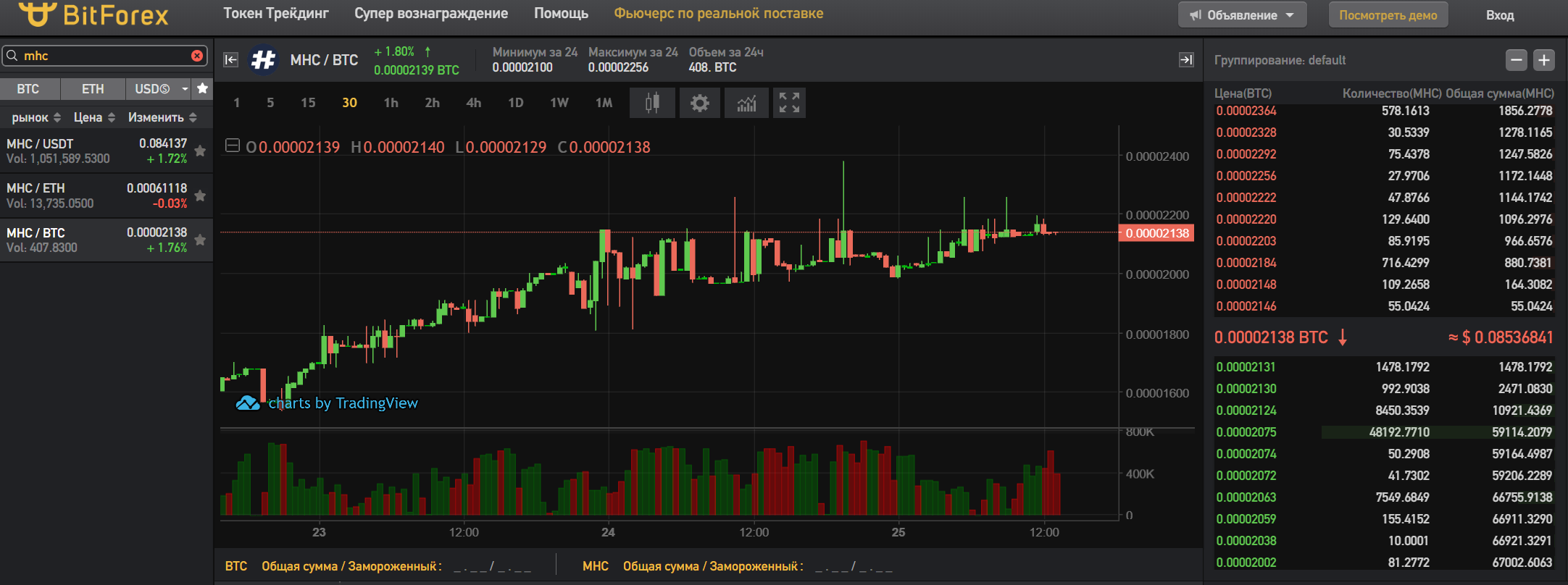Open the Объявление dropdown arrow
Screen dimensions: 1568x585
click(1290, 15)
